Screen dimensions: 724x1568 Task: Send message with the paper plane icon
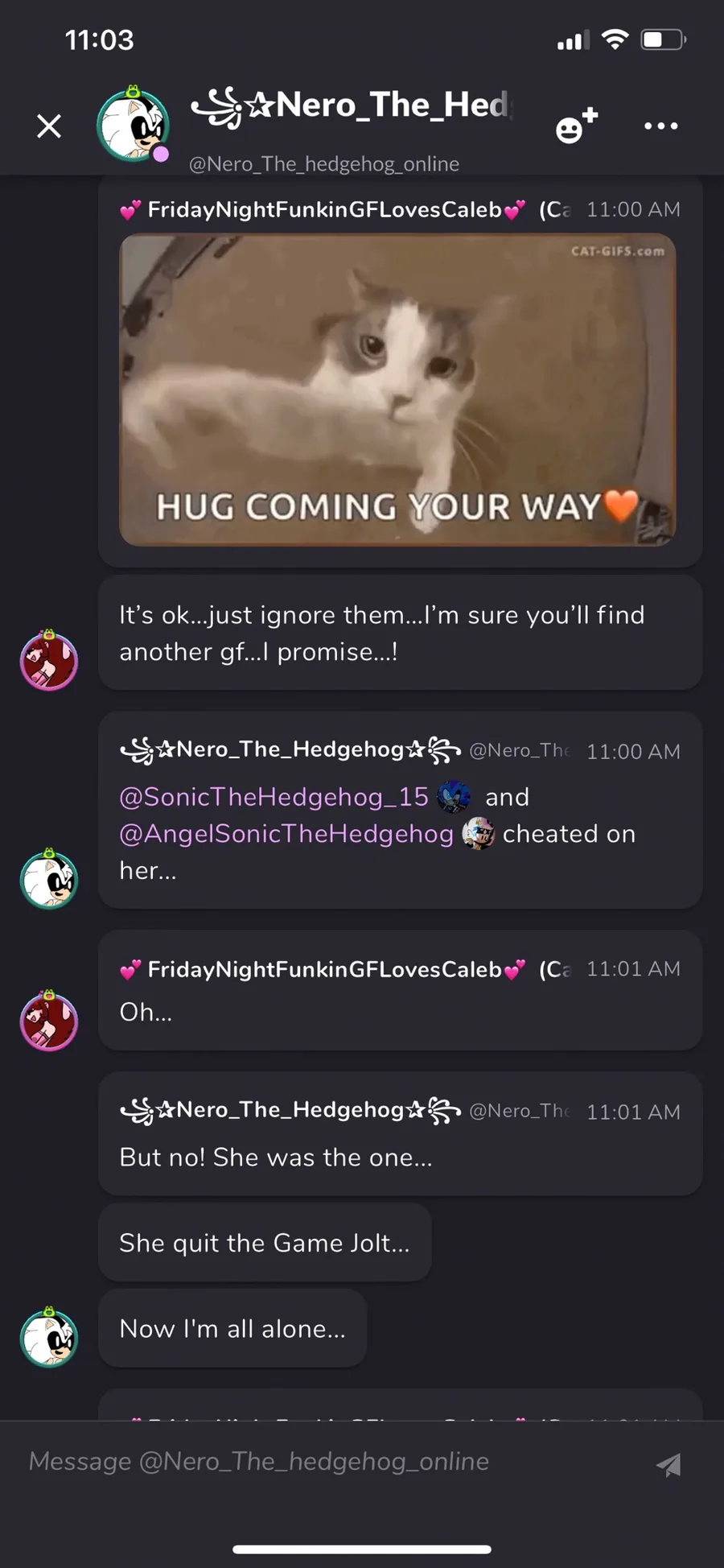pyautogui.click(x=669, y=1464)
